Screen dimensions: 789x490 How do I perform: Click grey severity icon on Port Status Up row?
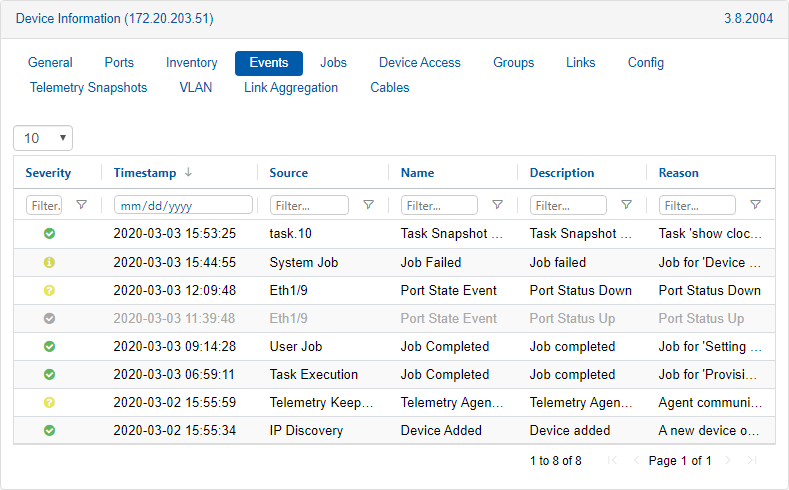tap(49, 319)
